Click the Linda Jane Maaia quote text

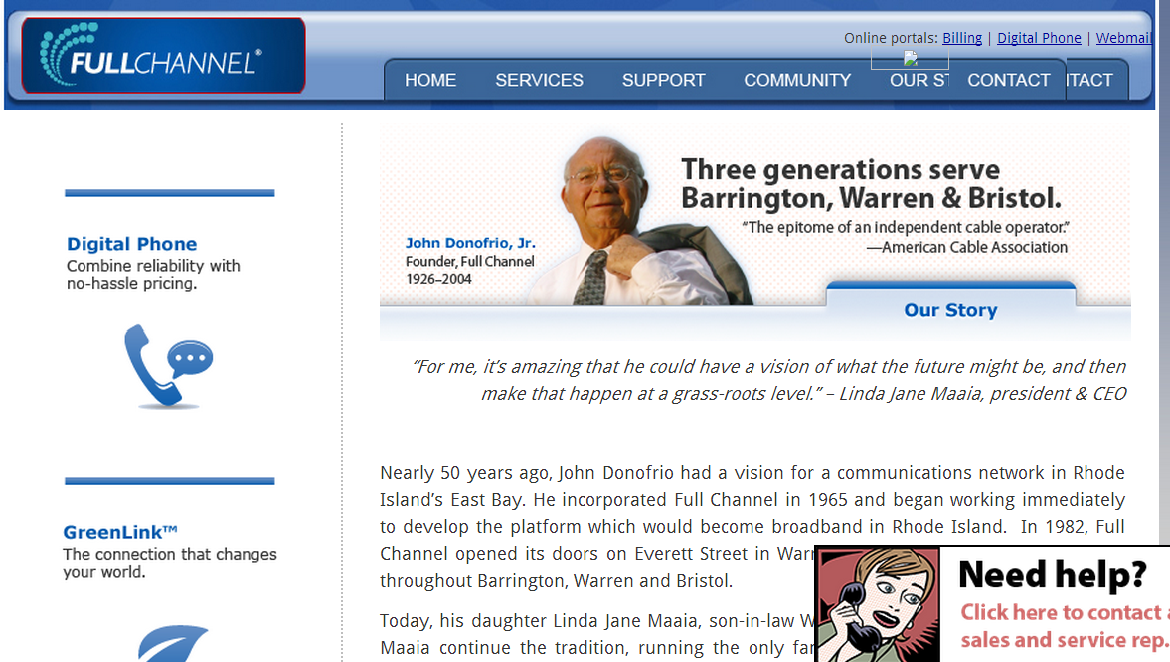[x=769, y=380]
